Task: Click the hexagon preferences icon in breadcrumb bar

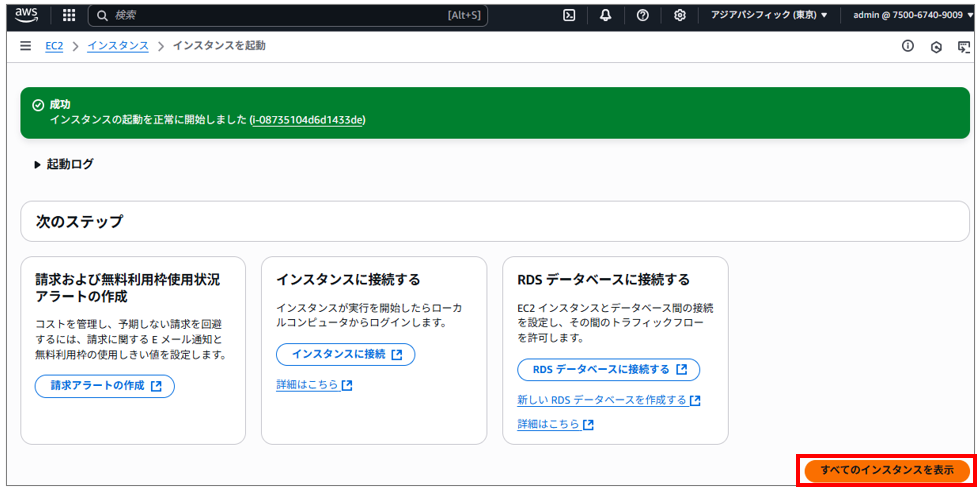Action: tap(936, 47)
